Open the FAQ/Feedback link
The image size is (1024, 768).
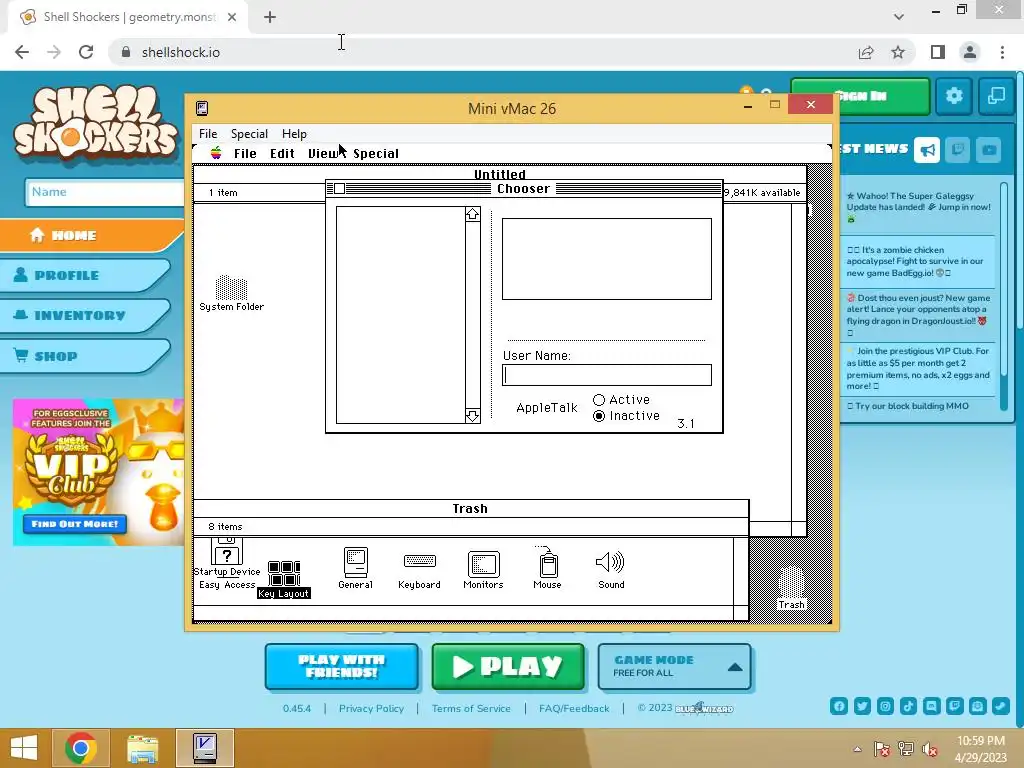(x=574, y=709)
